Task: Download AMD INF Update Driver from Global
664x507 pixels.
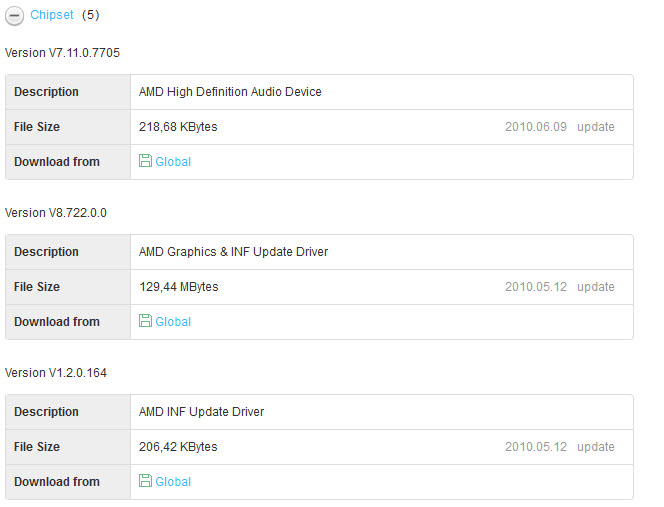Action: (173, 482)
